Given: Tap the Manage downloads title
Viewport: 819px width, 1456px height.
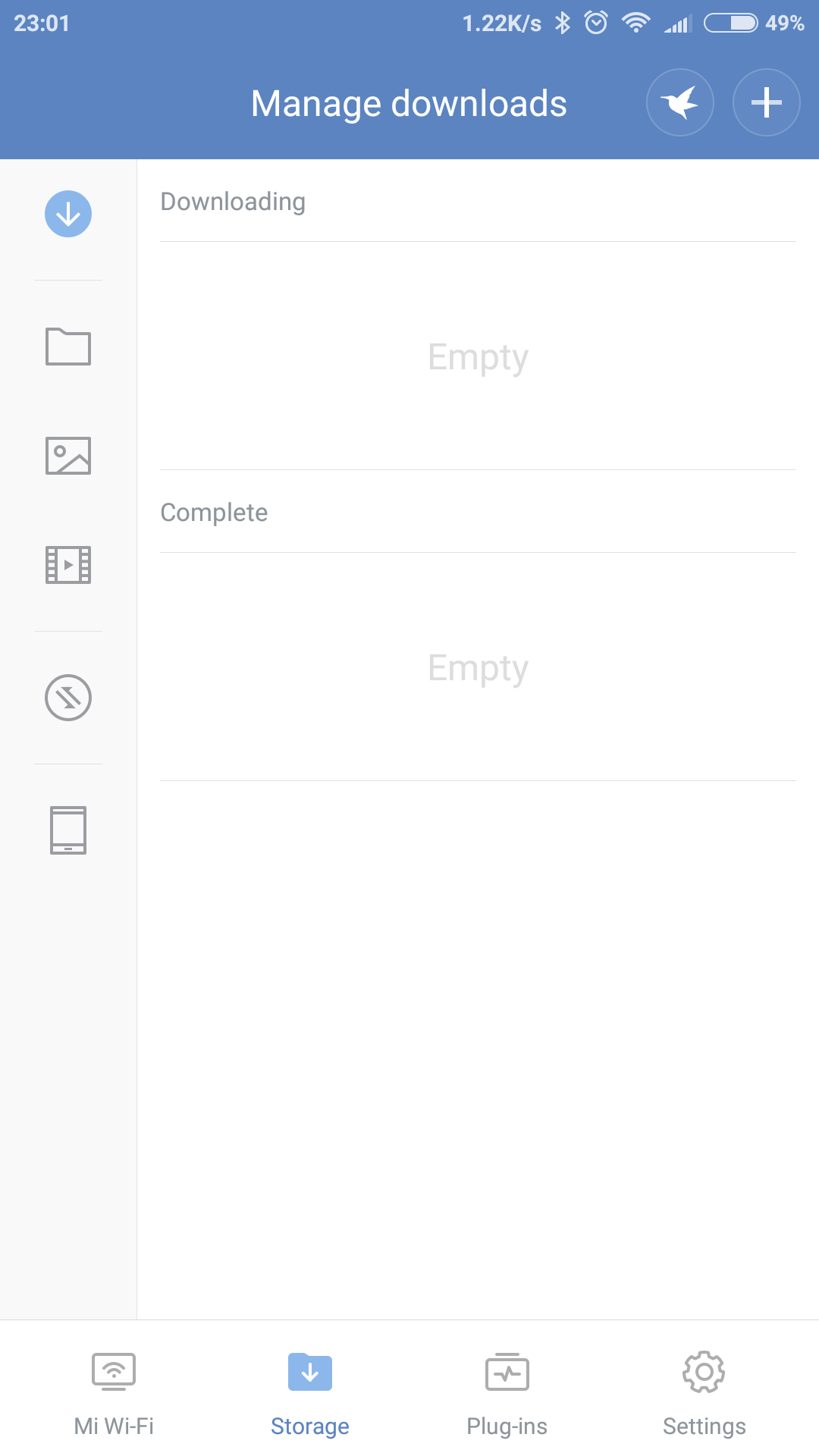Looking at the screenshot, I should [409, 104].
